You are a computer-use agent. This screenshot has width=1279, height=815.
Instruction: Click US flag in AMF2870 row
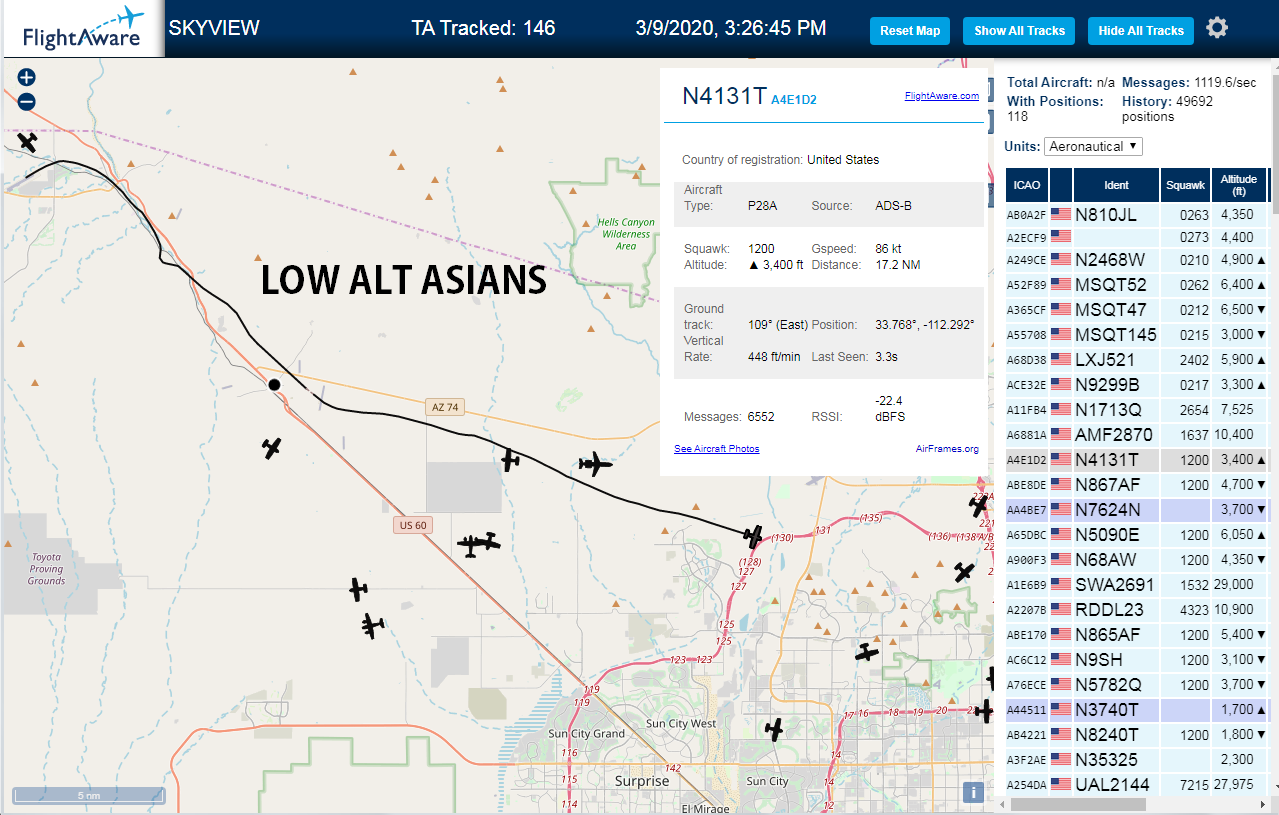click(x=1060, y=434)
